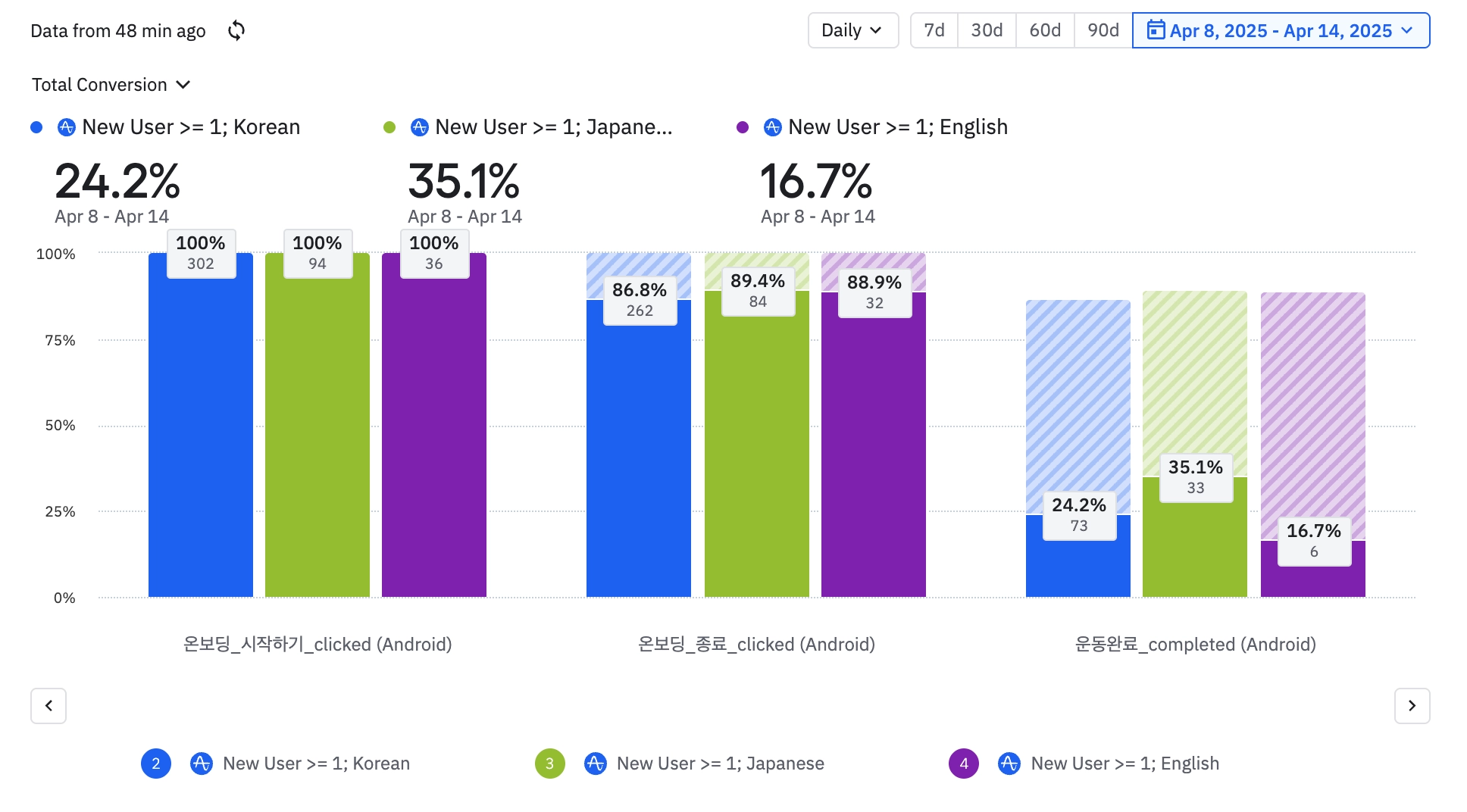Click the numbered 2 badge for Korean segment
Image resolution: width=1467 pixels, height=812 pixels.
[156, 764]
